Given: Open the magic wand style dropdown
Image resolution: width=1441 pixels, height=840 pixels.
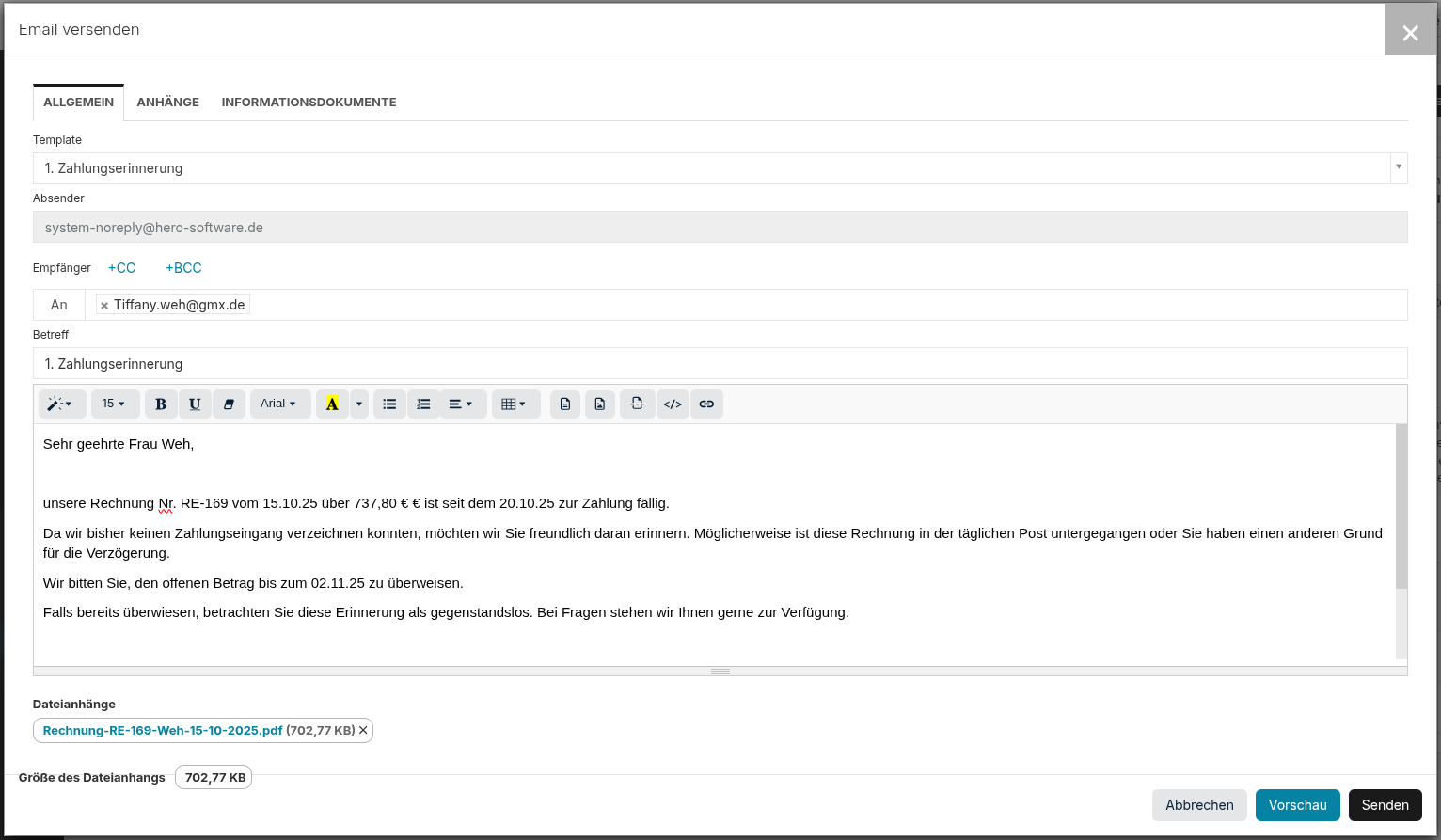Looking at the screenshot, I should point(61,404).
